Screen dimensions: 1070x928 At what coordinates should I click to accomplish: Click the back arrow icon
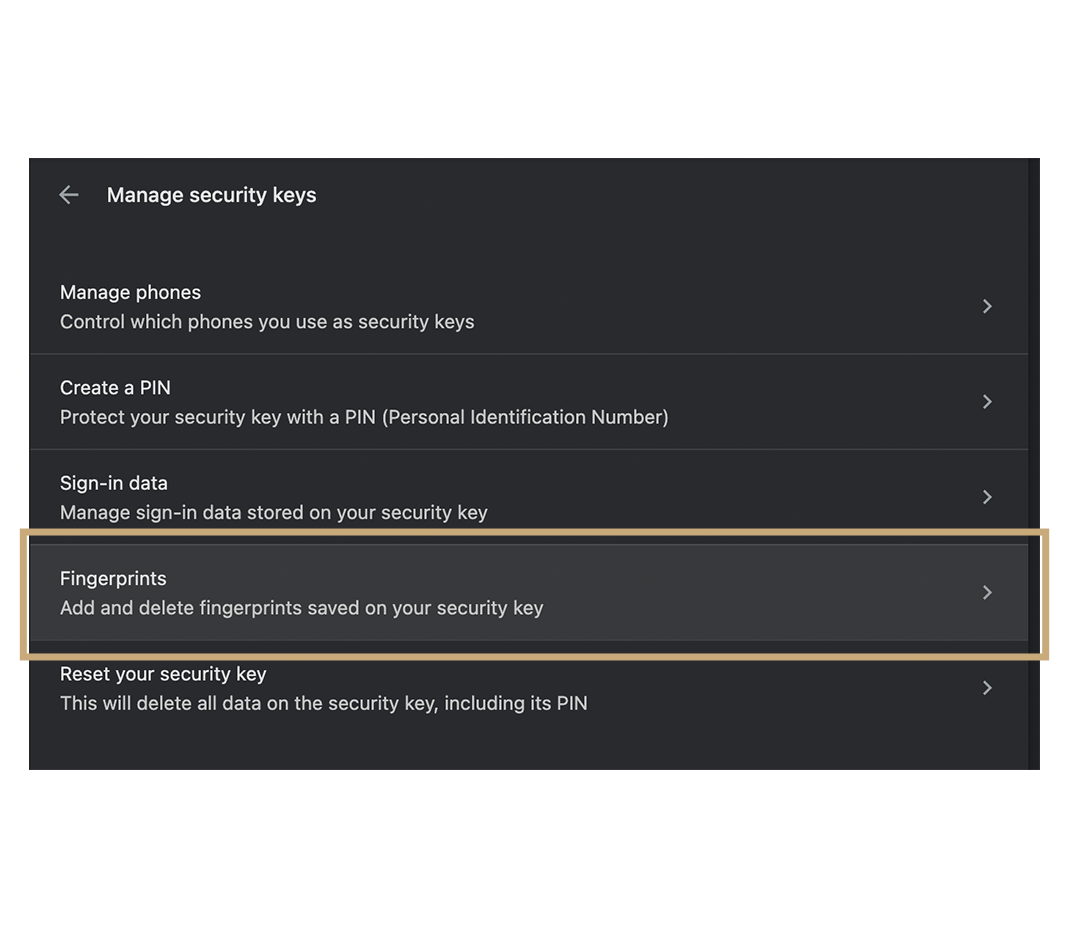[x=69, y=195]
